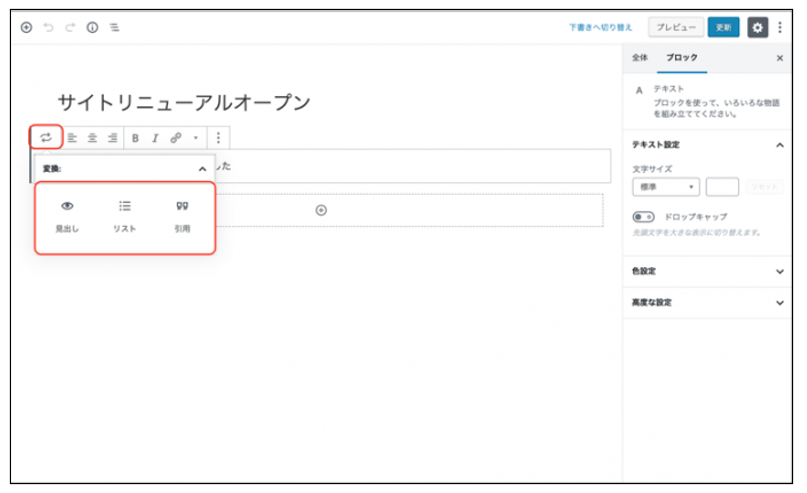Switch to the 全体 tab
The height and width of the screenshot is (493, 807).
click(x=639, y=59)
